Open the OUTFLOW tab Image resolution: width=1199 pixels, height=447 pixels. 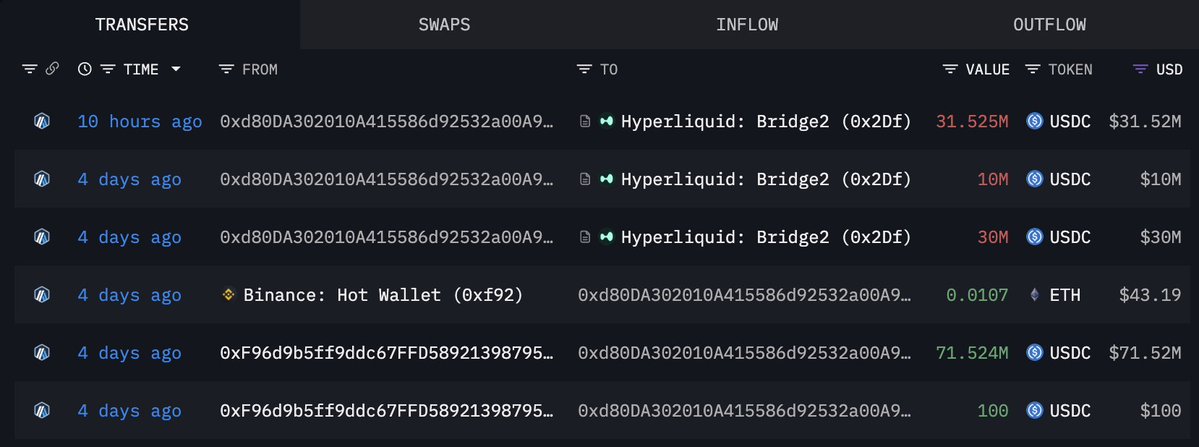1049,25
